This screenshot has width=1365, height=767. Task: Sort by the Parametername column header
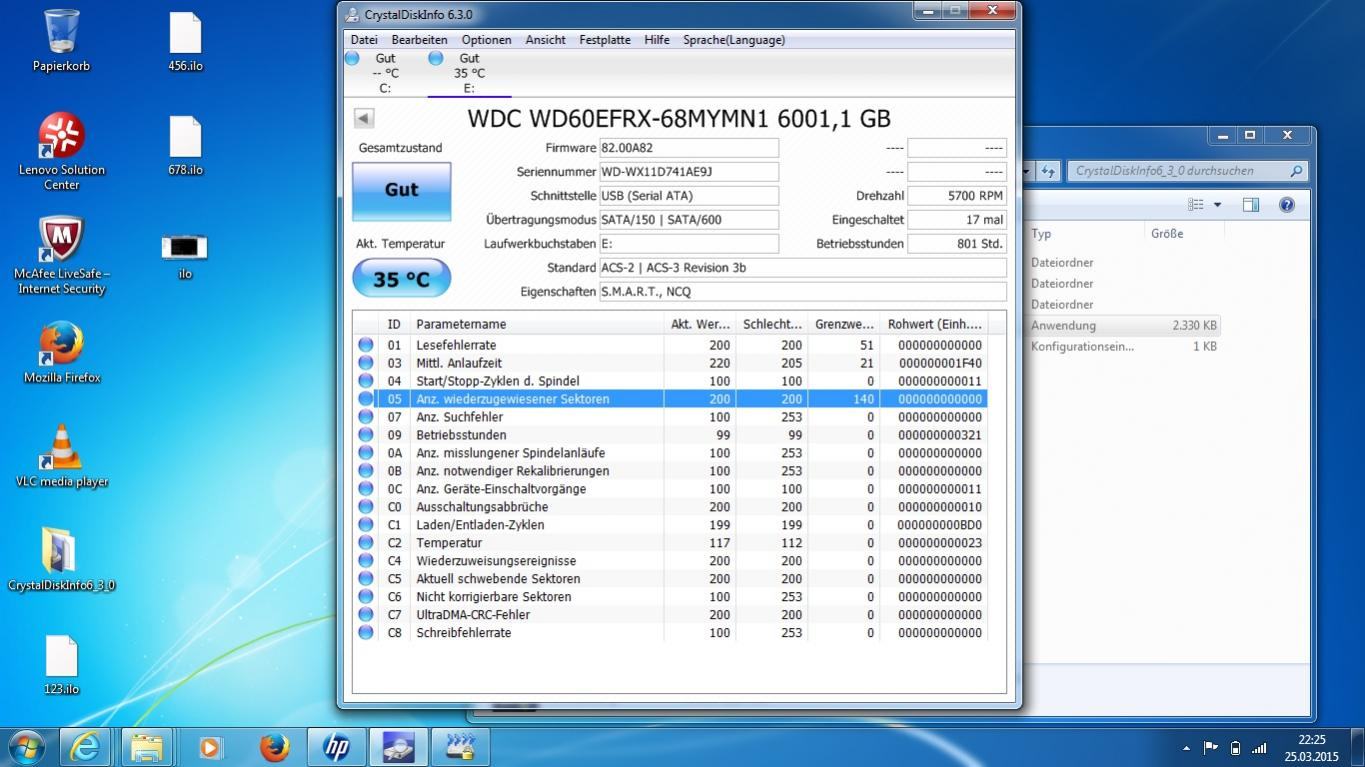coord(537,324)
